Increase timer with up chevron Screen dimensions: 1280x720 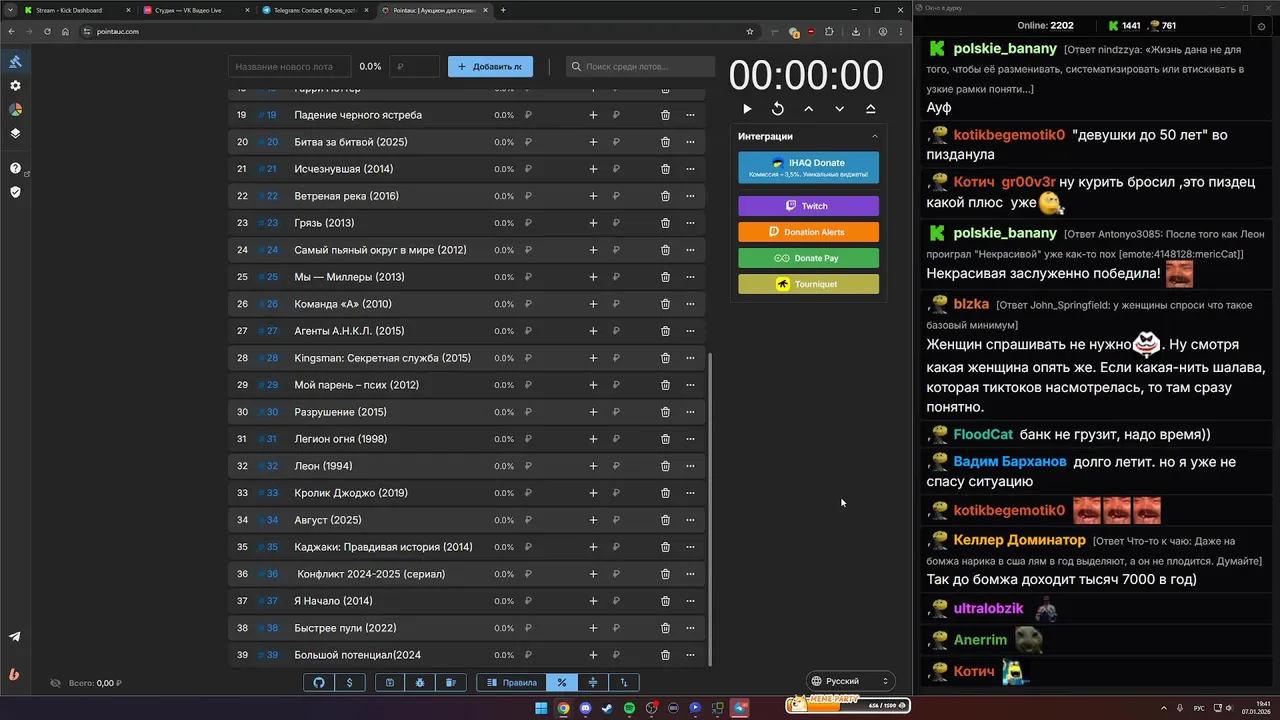click(x=808, y=109)
